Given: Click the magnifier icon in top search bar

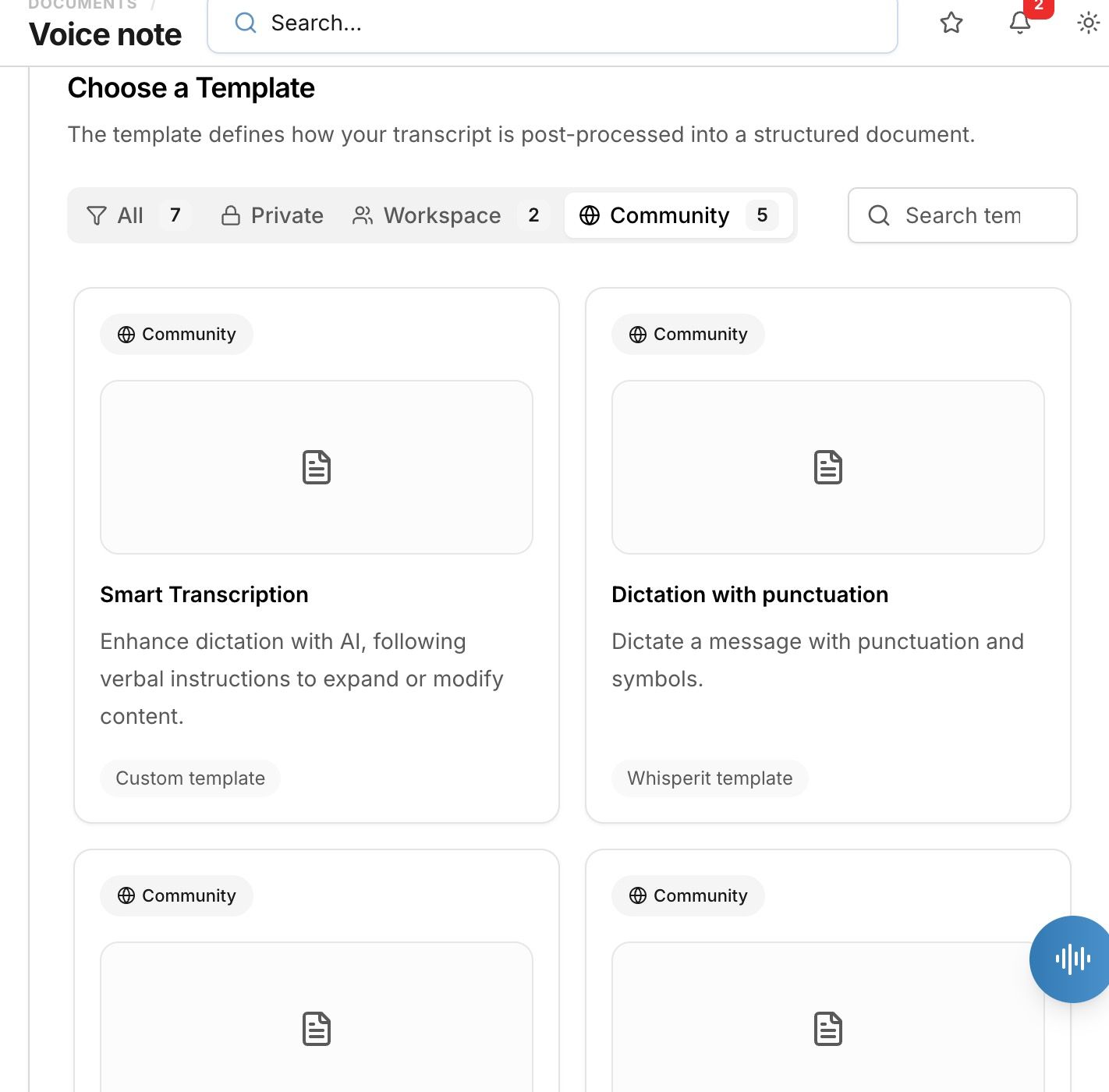Looking at the screenshot, I should coord(246,23).
